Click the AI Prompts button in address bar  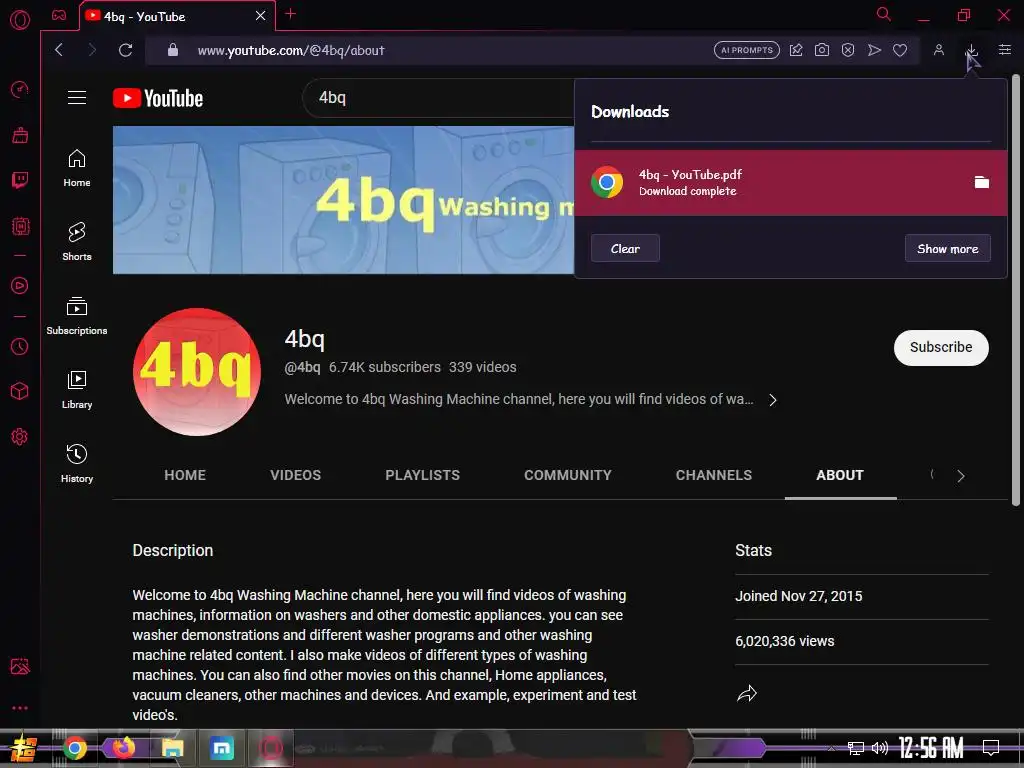pos(746,50)
